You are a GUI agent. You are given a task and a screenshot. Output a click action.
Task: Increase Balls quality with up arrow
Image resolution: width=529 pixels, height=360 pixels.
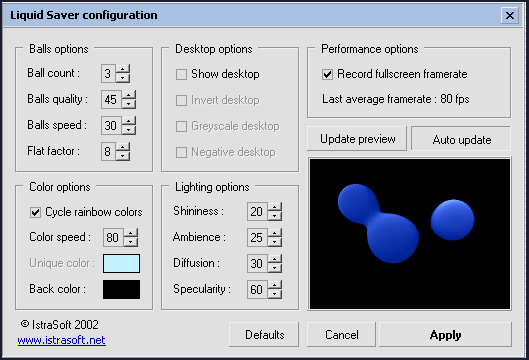129,95
